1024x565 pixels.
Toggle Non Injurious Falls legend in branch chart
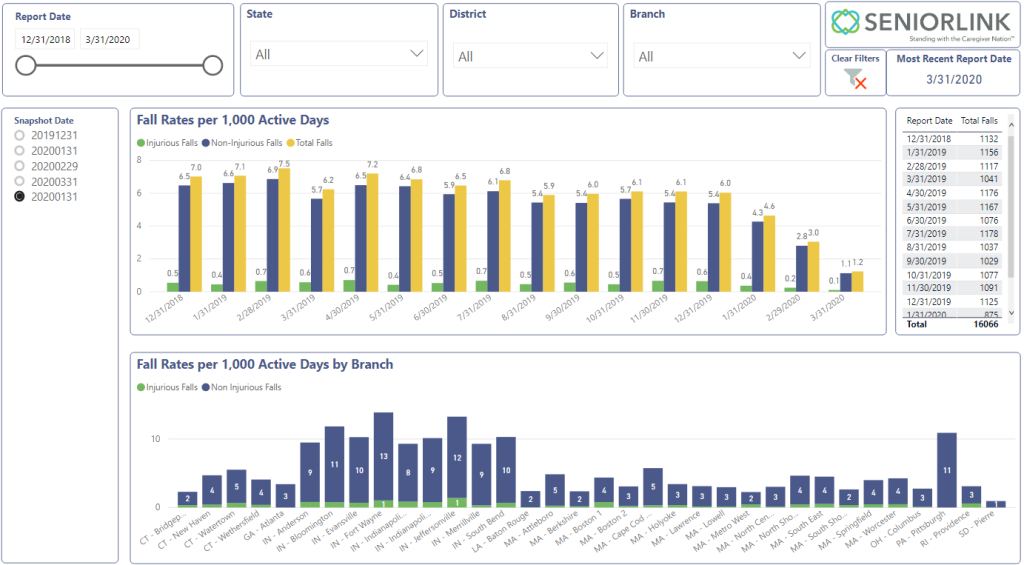242,387
